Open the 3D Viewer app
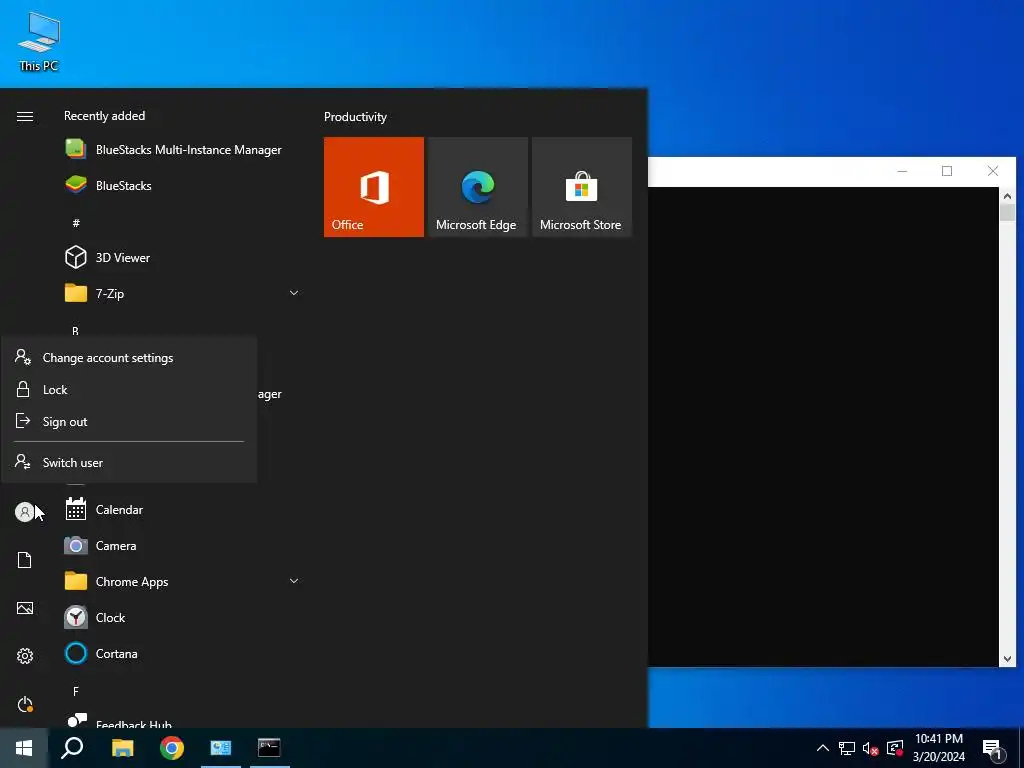Viewport: 1024px width, 768px height. coord(182,257)
